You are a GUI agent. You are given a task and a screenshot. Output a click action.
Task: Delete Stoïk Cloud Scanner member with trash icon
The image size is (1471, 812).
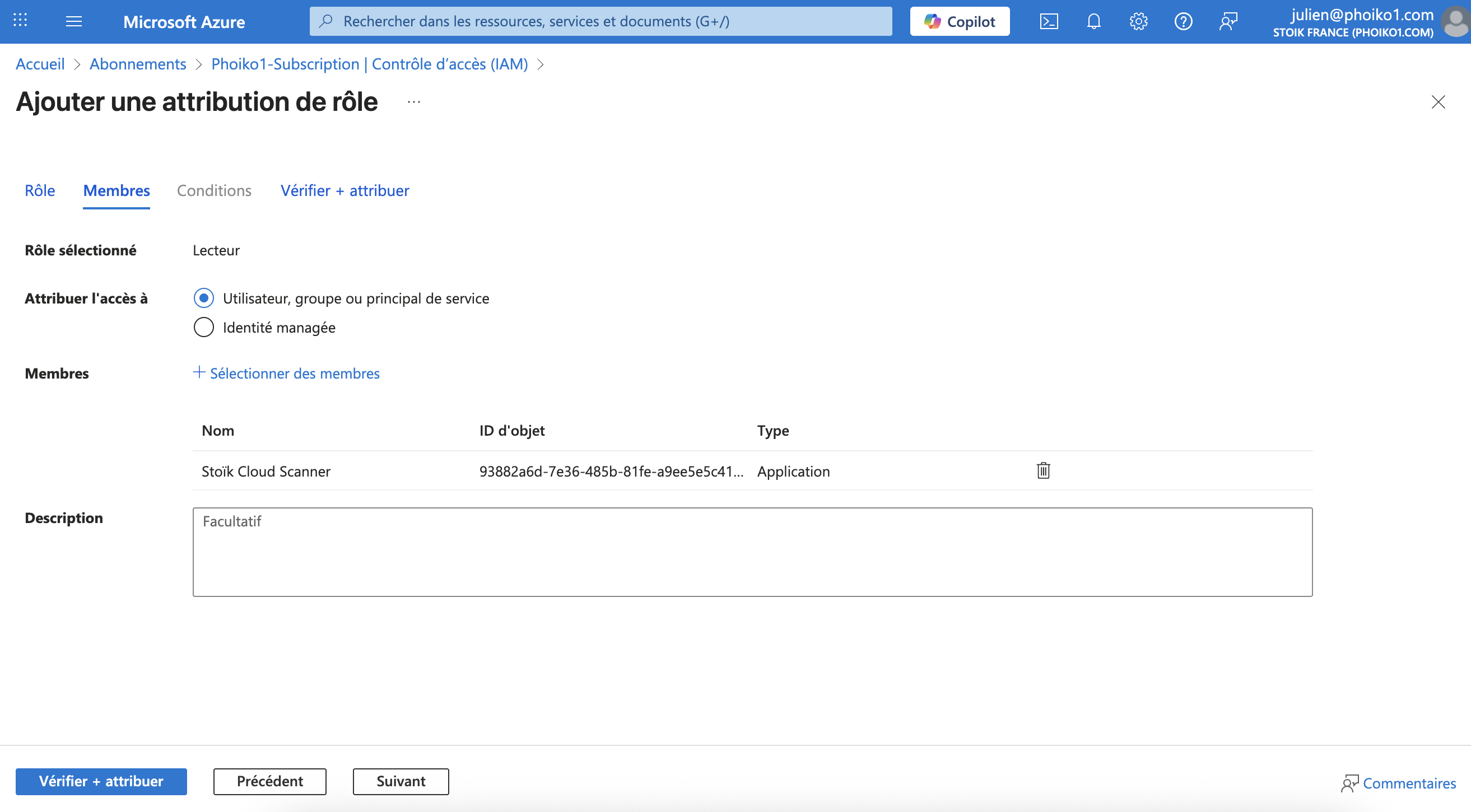1042,470
